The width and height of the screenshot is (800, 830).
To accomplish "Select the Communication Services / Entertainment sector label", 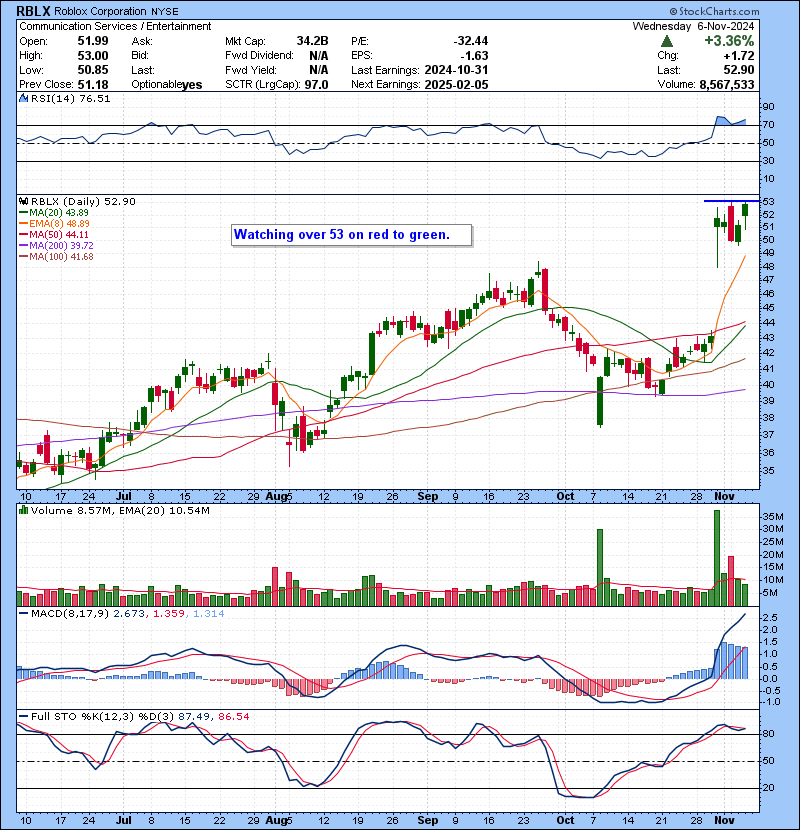I will [x=115, y=26].
